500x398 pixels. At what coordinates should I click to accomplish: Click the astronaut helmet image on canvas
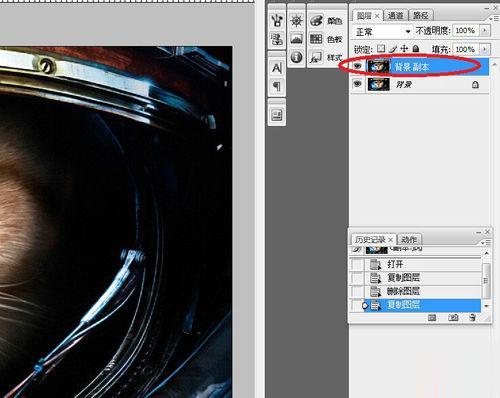click(x=116, y=222)
